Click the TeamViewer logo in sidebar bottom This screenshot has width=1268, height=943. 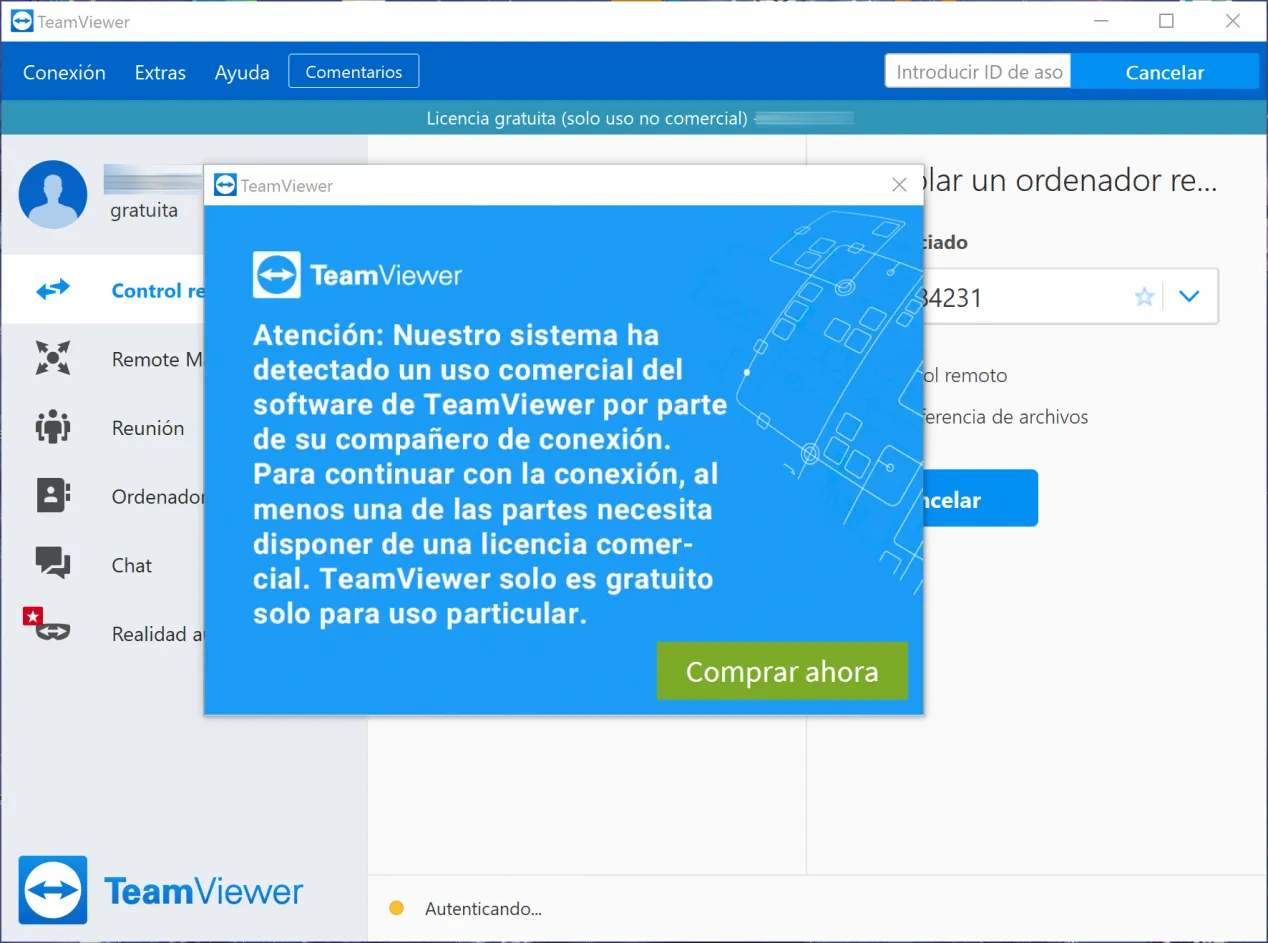[161, 890]
